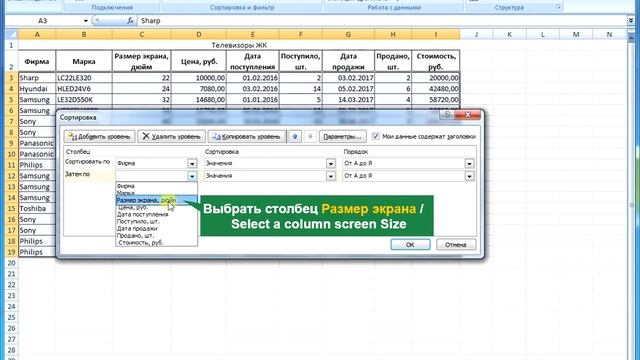
Task: Choose Поступило, шт. in the dropdown list
Action: [156, 221]
